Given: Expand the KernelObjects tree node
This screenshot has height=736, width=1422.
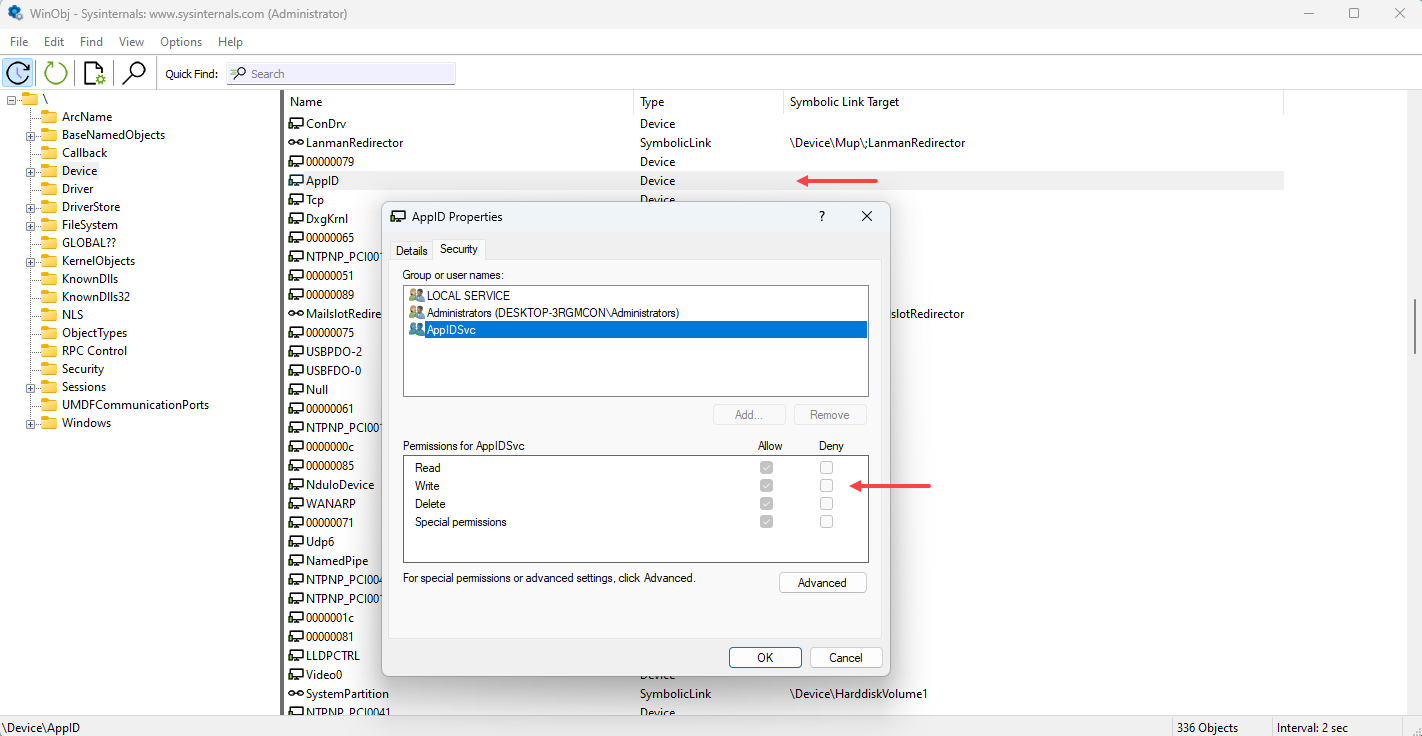Looking at the screenshot, I should click(x=31, y=262).
